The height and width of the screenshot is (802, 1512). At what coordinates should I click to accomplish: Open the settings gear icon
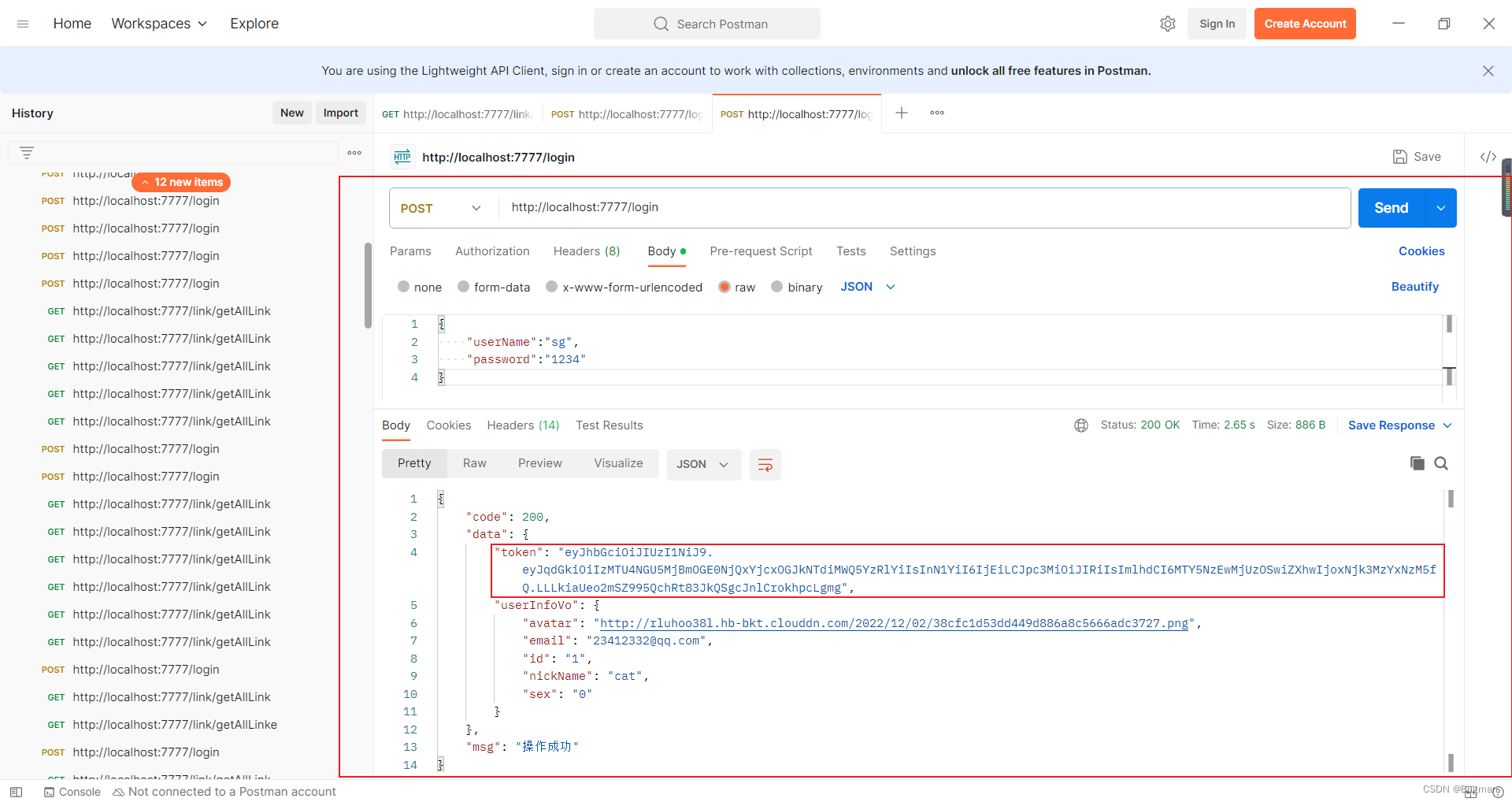point(1168,24)
